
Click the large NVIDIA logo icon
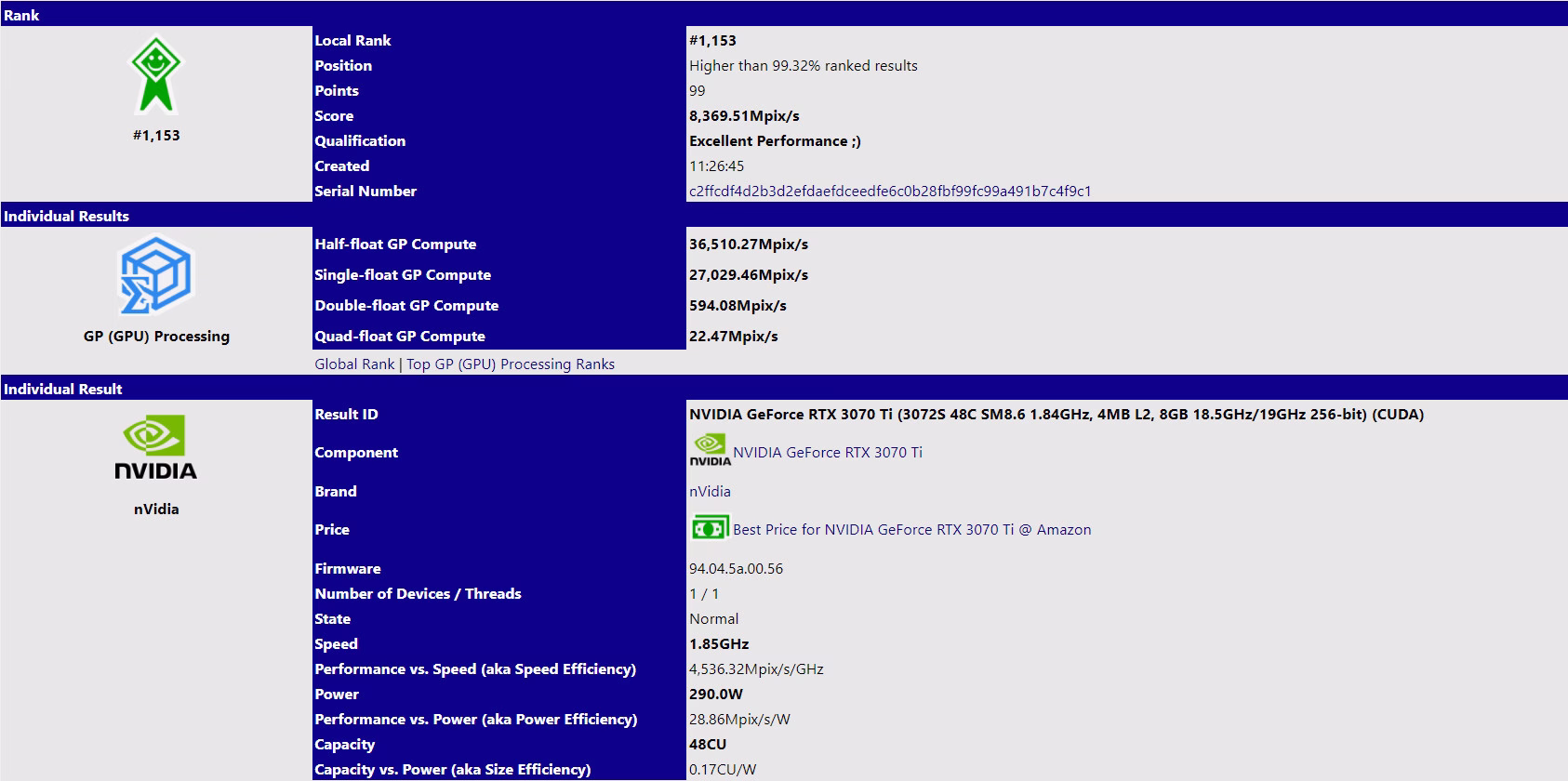156,447
